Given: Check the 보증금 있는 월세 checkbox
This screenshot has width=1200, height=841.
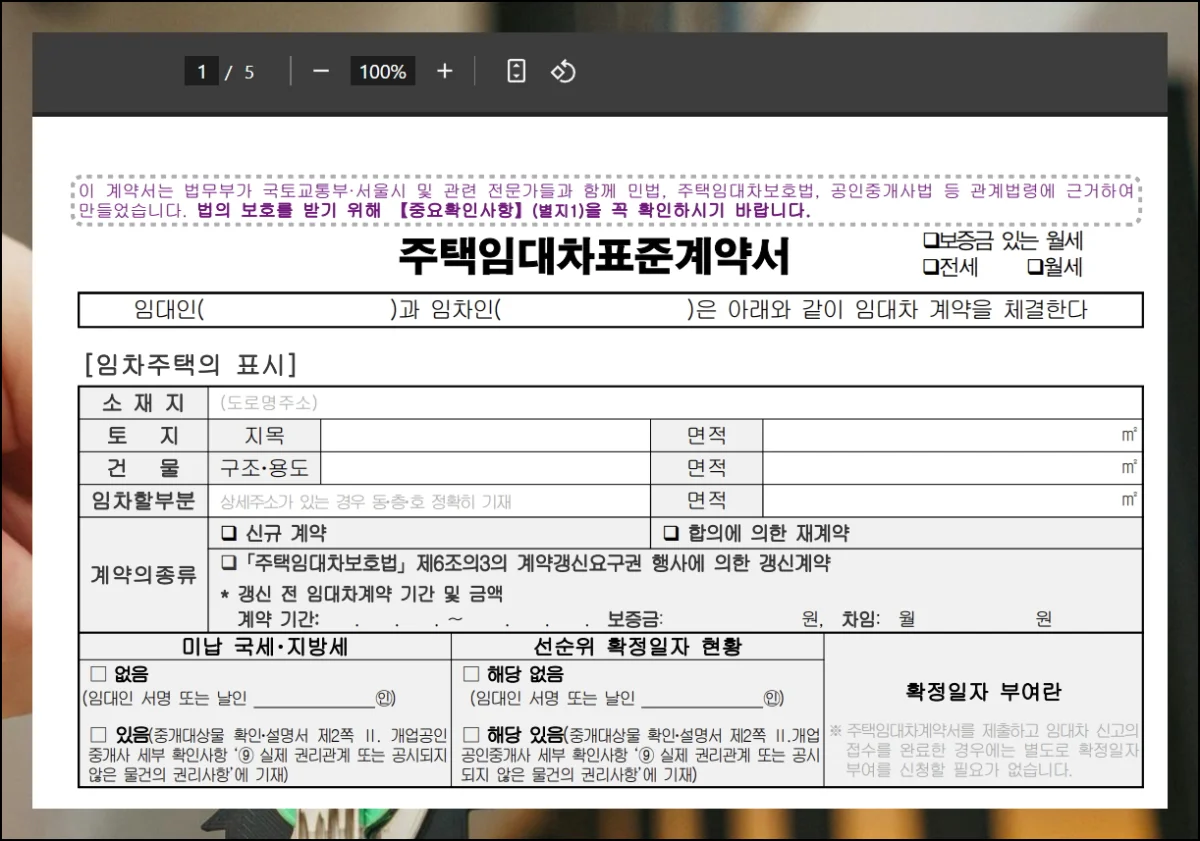Looking at the screenshot, I should point(930,241).
